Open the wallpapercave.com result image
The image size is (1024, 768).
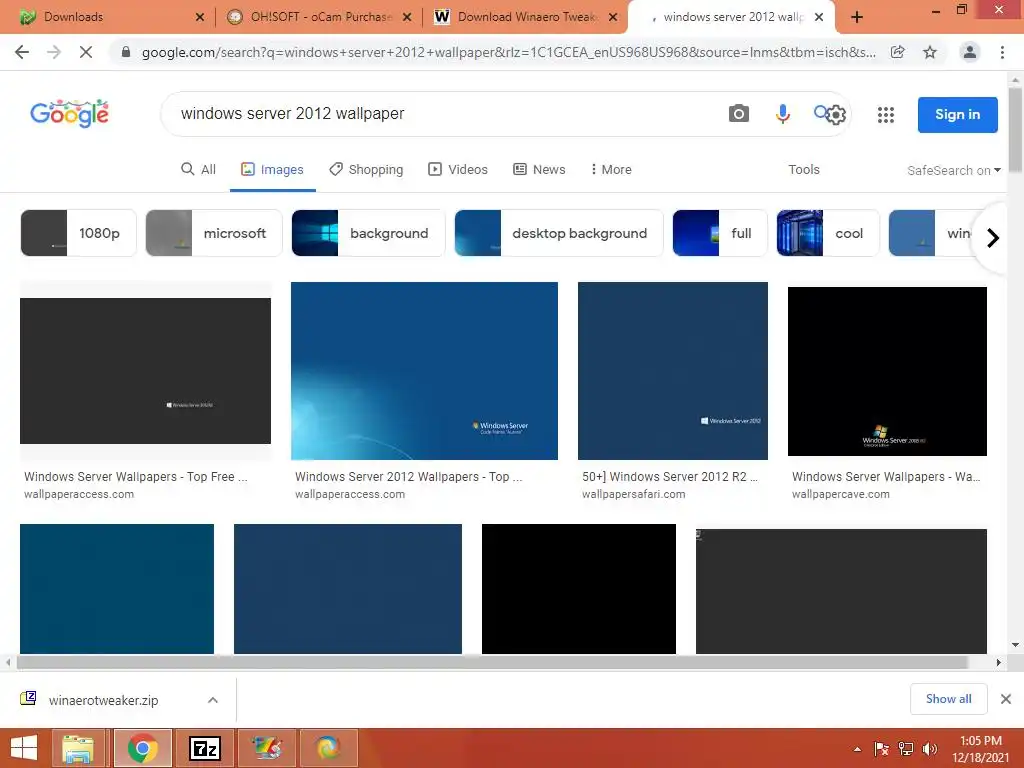point(887,371)
